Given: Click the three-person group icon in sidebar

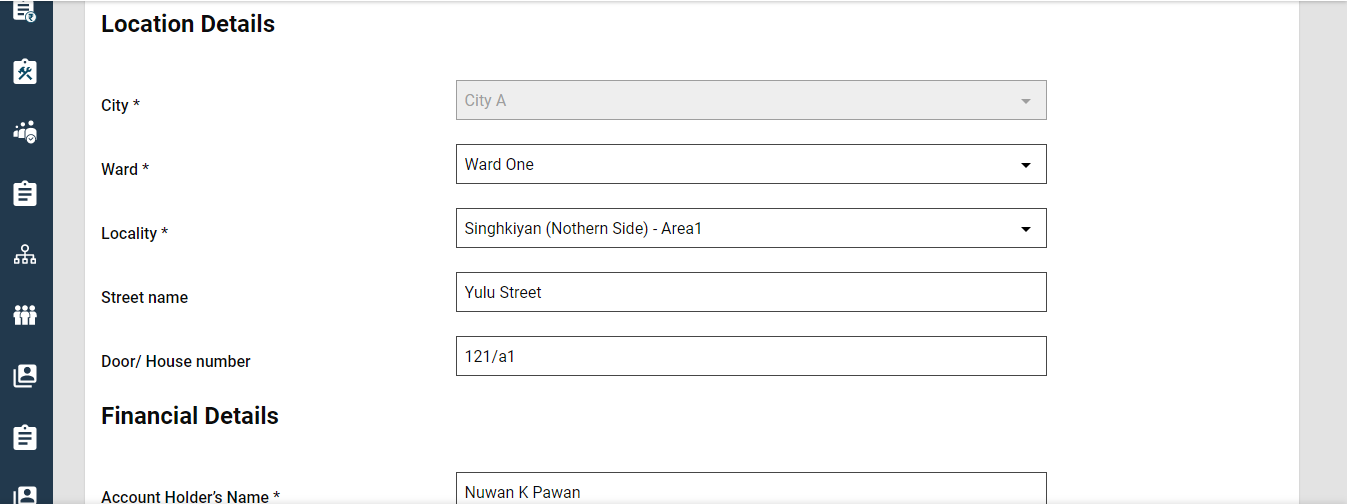Looking at the screenshot, I should [x=25, y=315].
